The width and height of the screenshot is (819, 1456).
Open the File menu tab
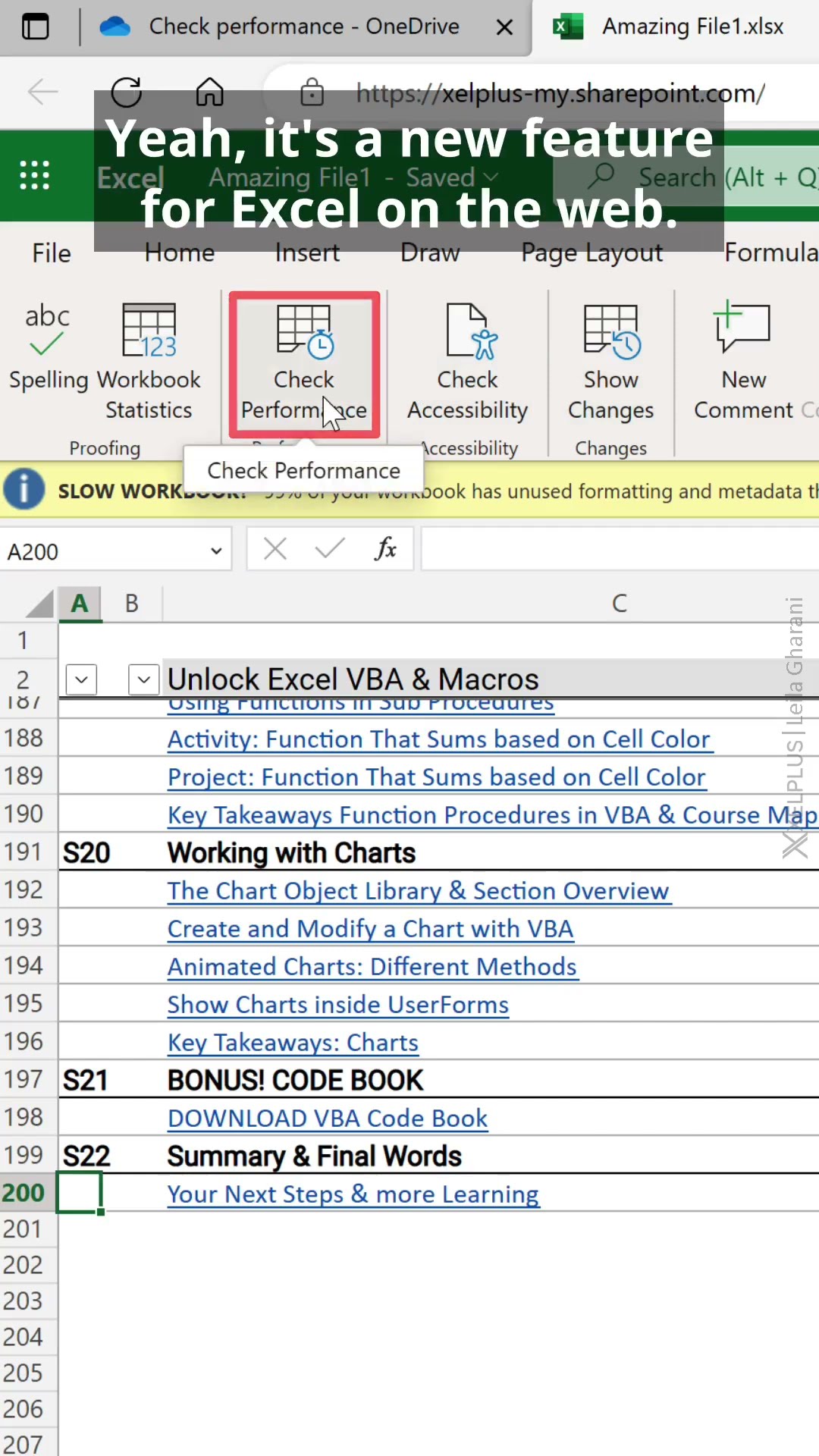click(52, 253)
